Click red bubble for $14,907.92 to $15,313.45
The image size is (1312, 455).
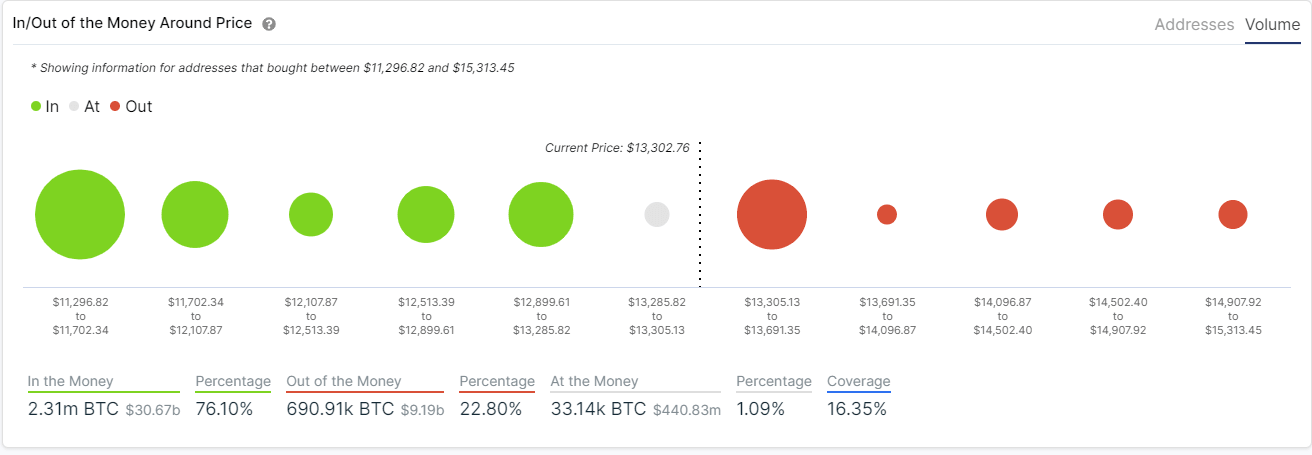coord(1233,214)
